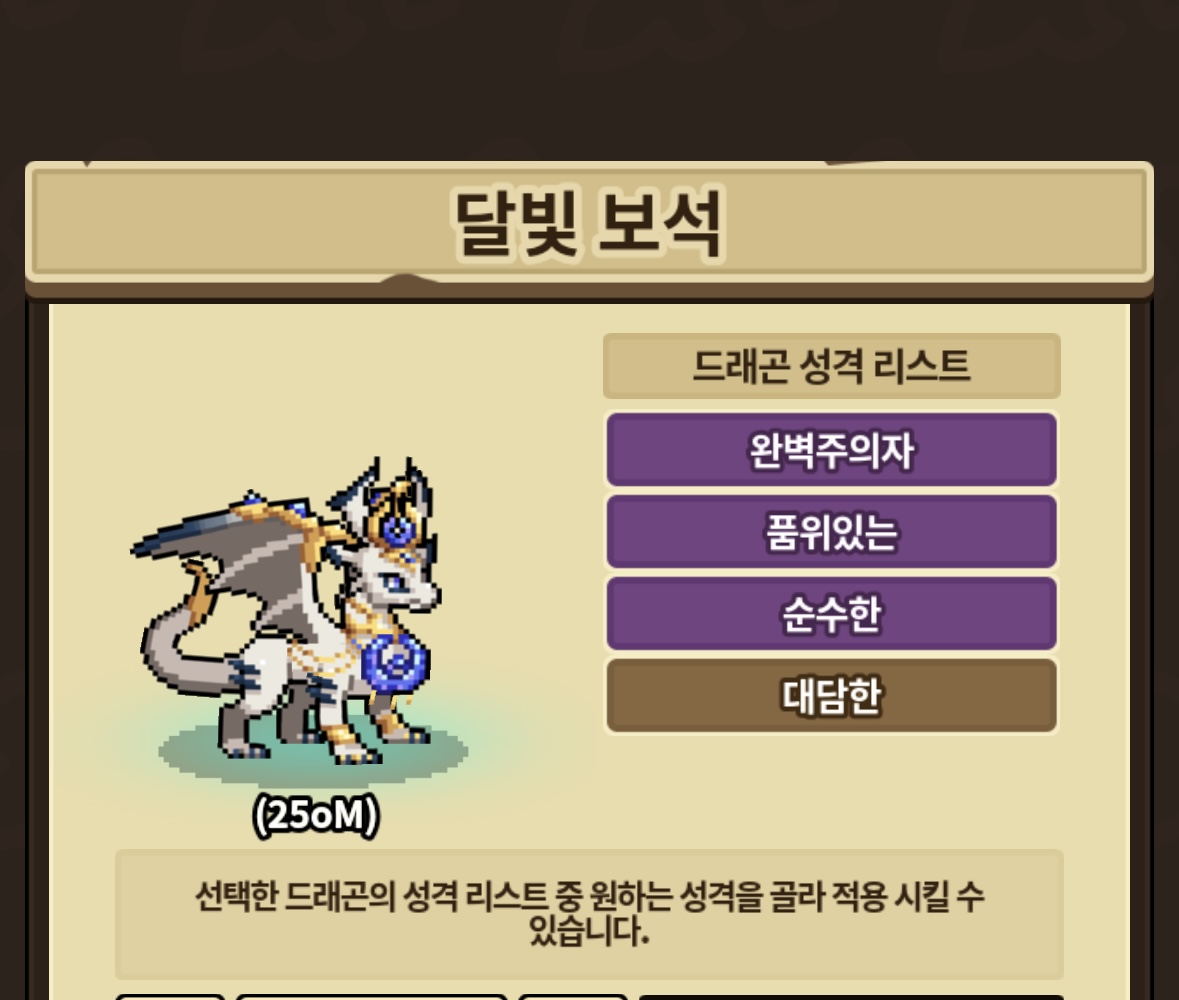Choose the 품위있는 personality option
Image resolution: width=1179 pixels, height=1000 pixels.
click(x=832, y=532)
